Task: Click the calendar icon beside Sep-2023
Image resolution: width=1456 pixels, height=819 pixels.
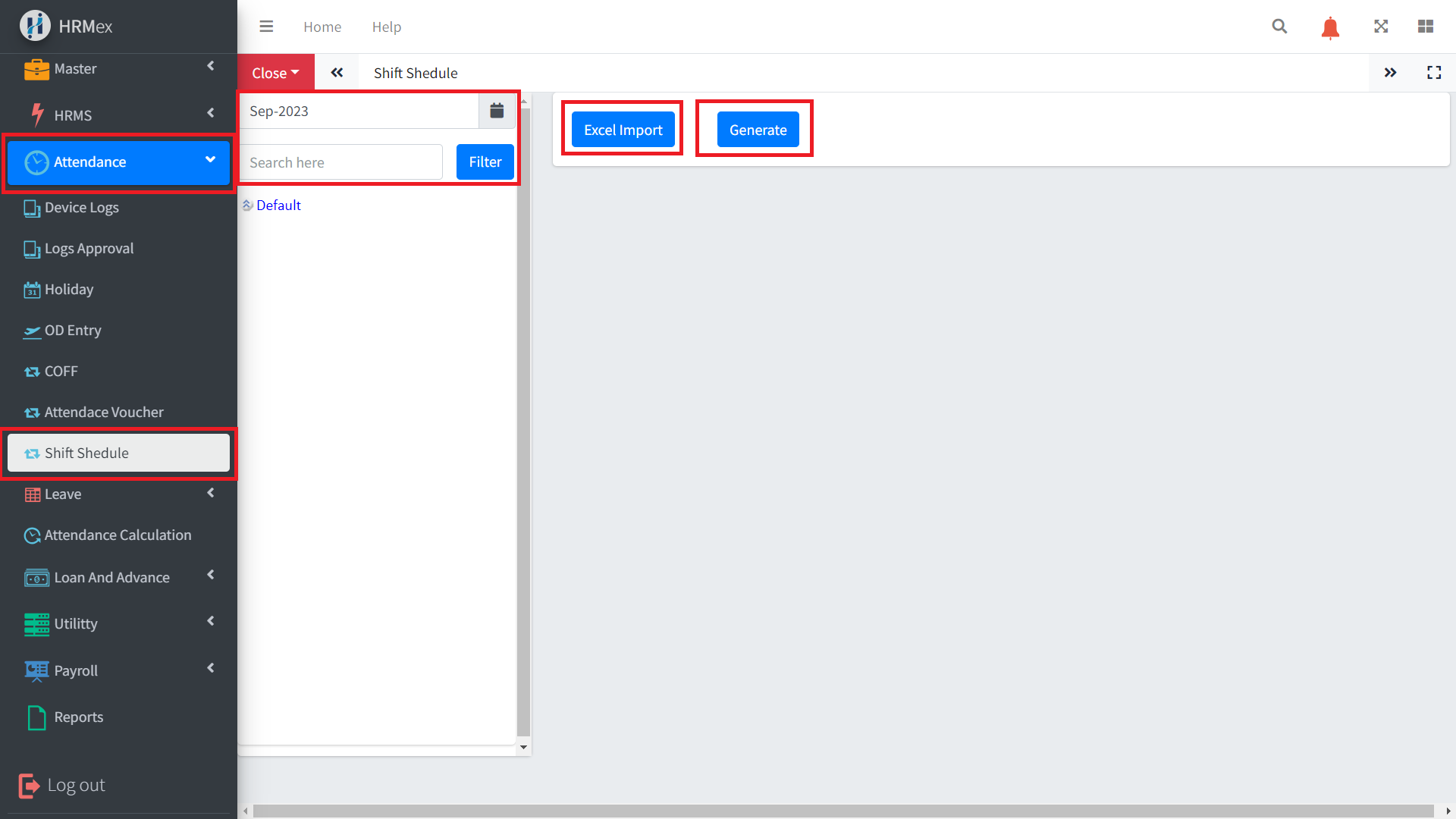Action: [x=497, y=111]
